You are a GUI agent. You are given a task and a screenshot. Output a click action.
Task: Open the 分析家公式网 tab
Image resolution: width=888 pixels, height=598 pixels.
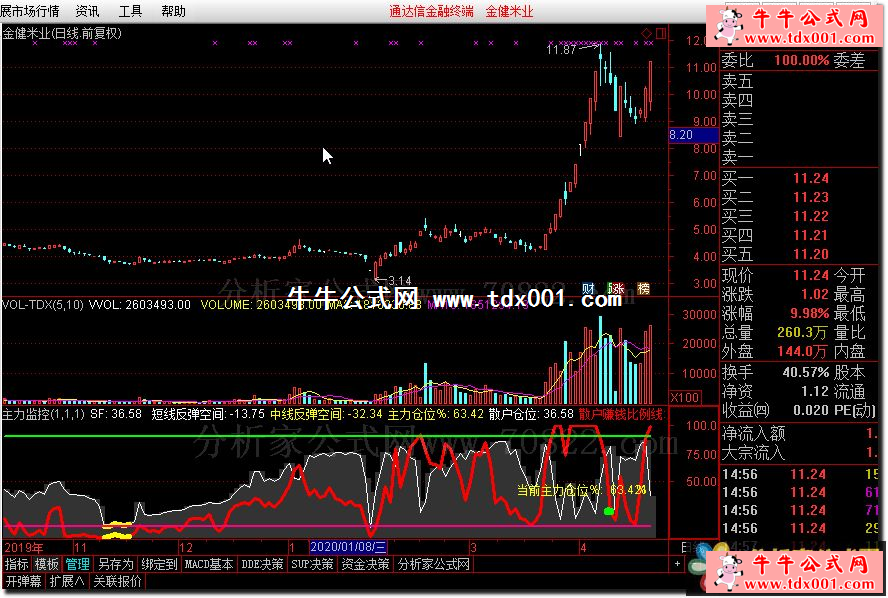(433, 564)
